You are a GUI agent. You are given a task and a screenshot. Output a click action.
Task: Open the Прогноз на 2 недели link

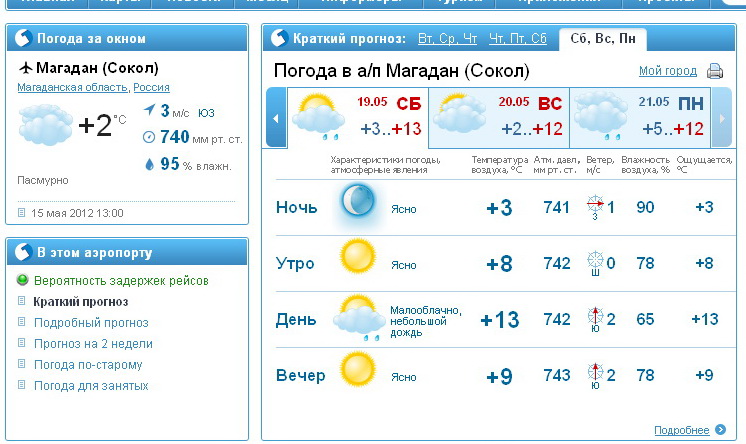[92, 344]
